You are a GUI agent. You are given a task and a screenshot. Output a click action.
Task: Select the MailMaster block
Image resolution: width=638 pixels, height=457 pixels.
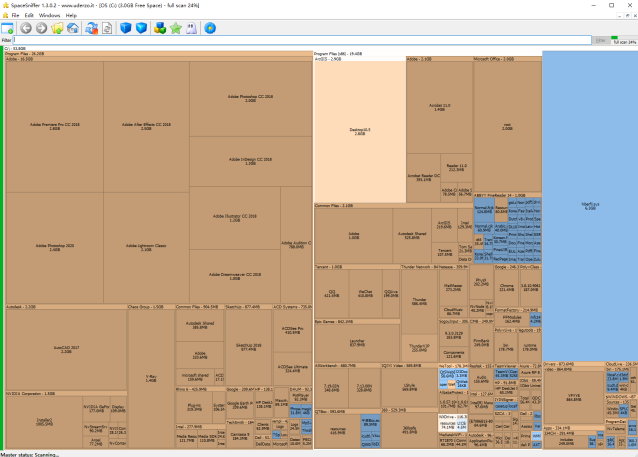(453, 288)
